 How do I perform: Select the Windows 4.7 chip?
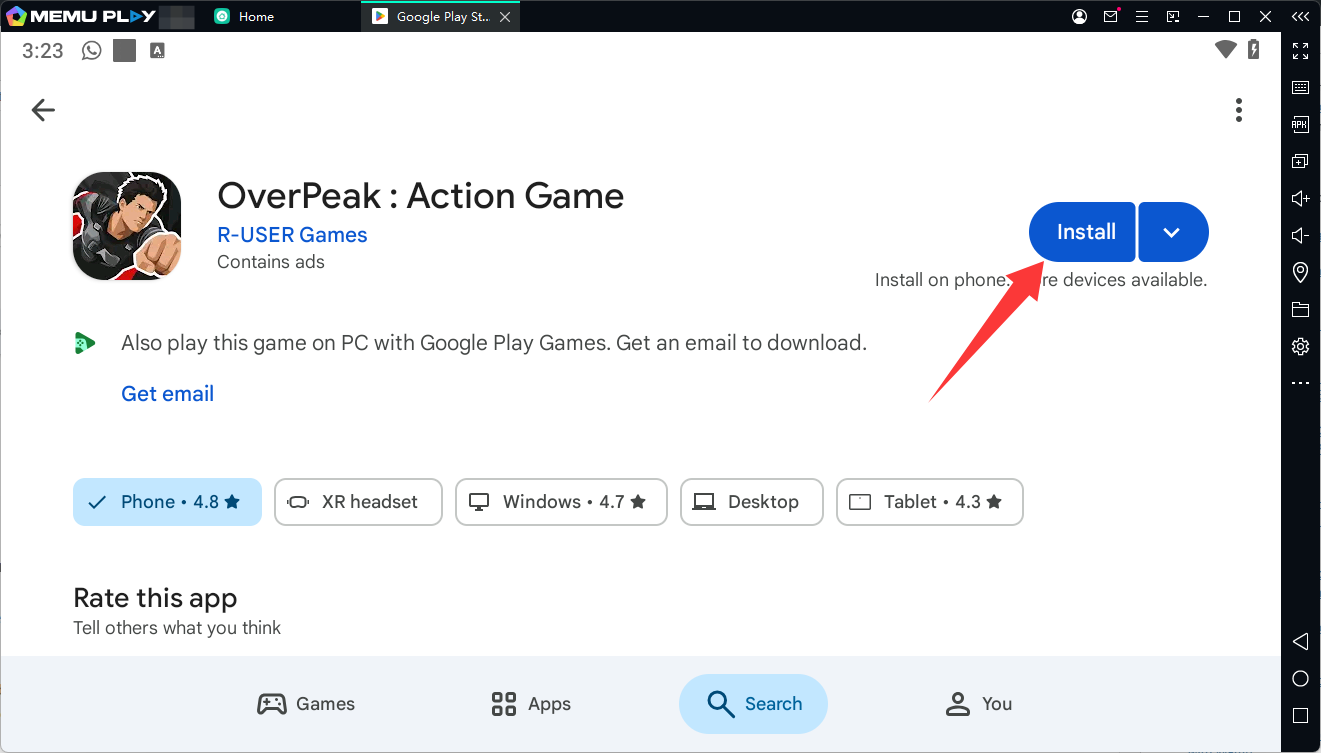(x=561, y=502)
